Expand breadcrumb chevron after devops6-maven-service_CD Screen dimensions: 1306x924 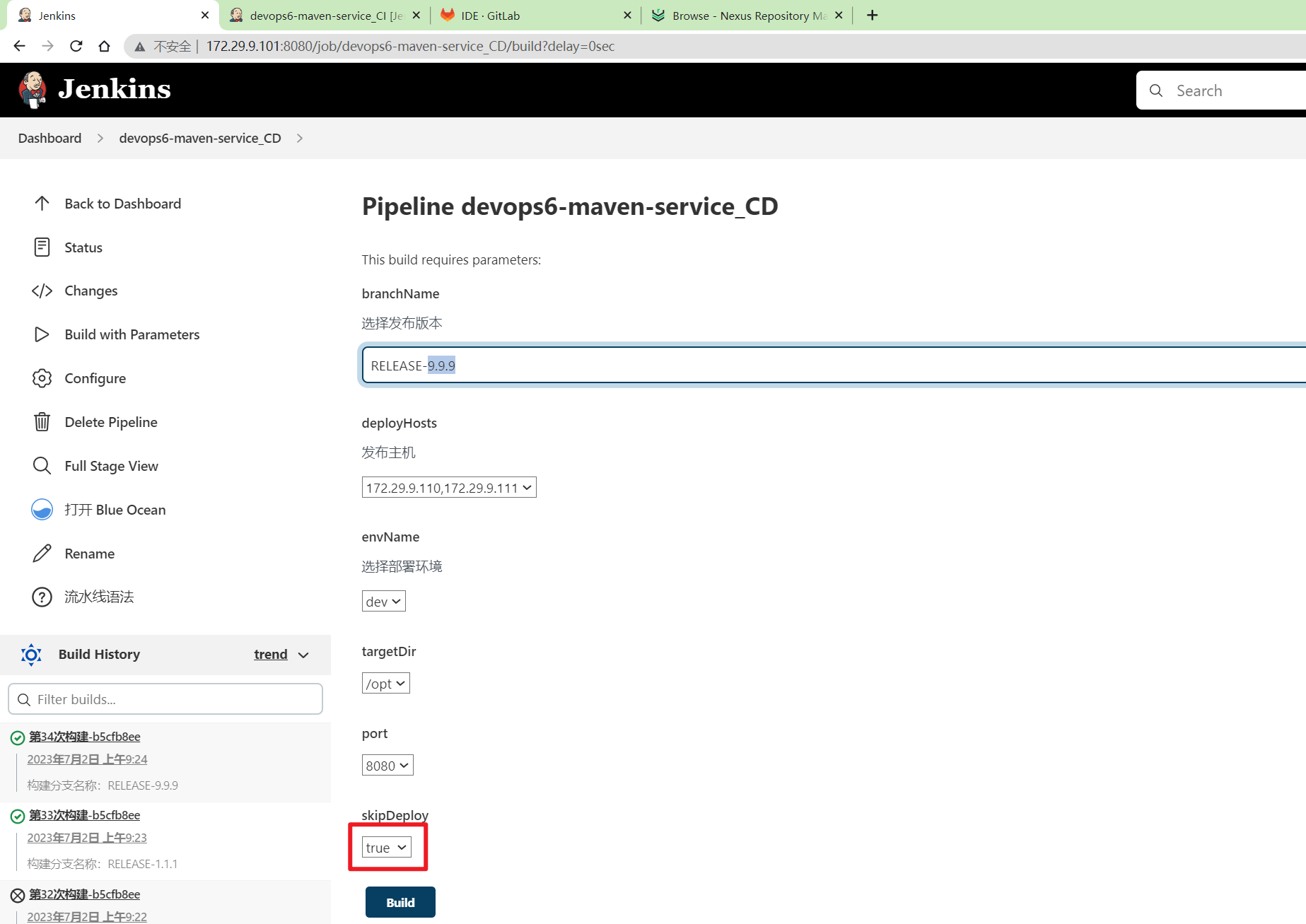[300, 139]
